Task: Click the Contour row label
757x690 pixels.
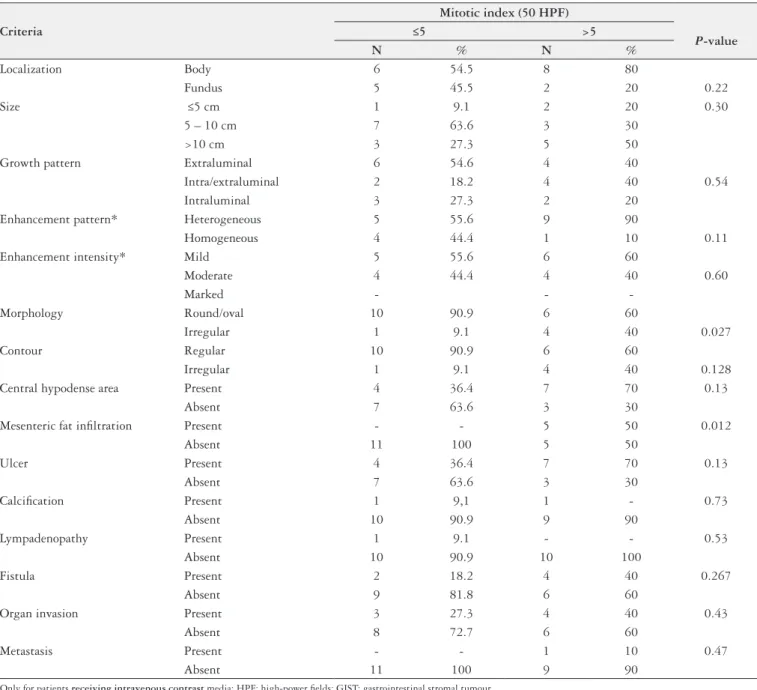Action: [x=21, y=351]
